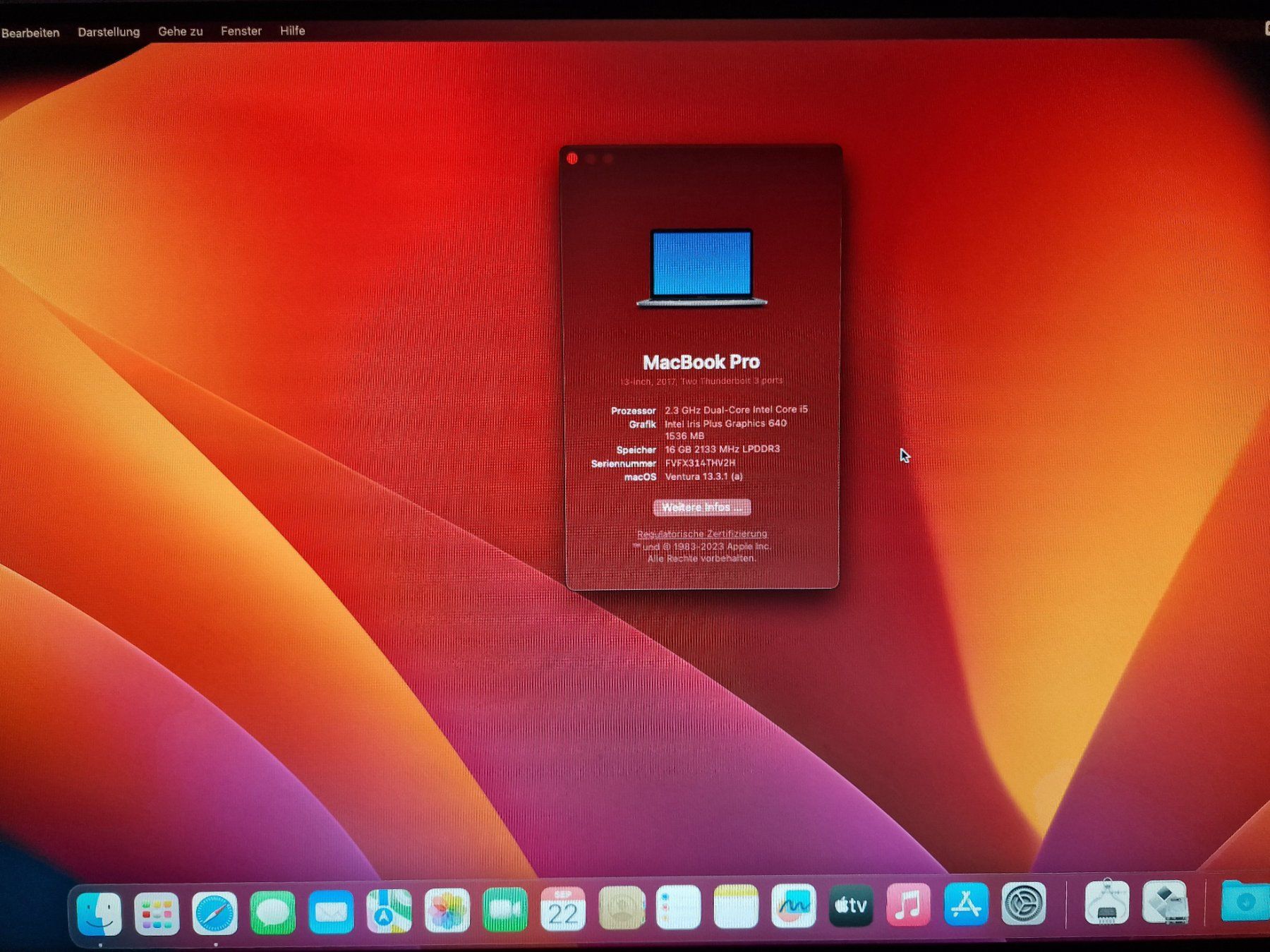
Task: Open the App Store
Action: point(966,904)
